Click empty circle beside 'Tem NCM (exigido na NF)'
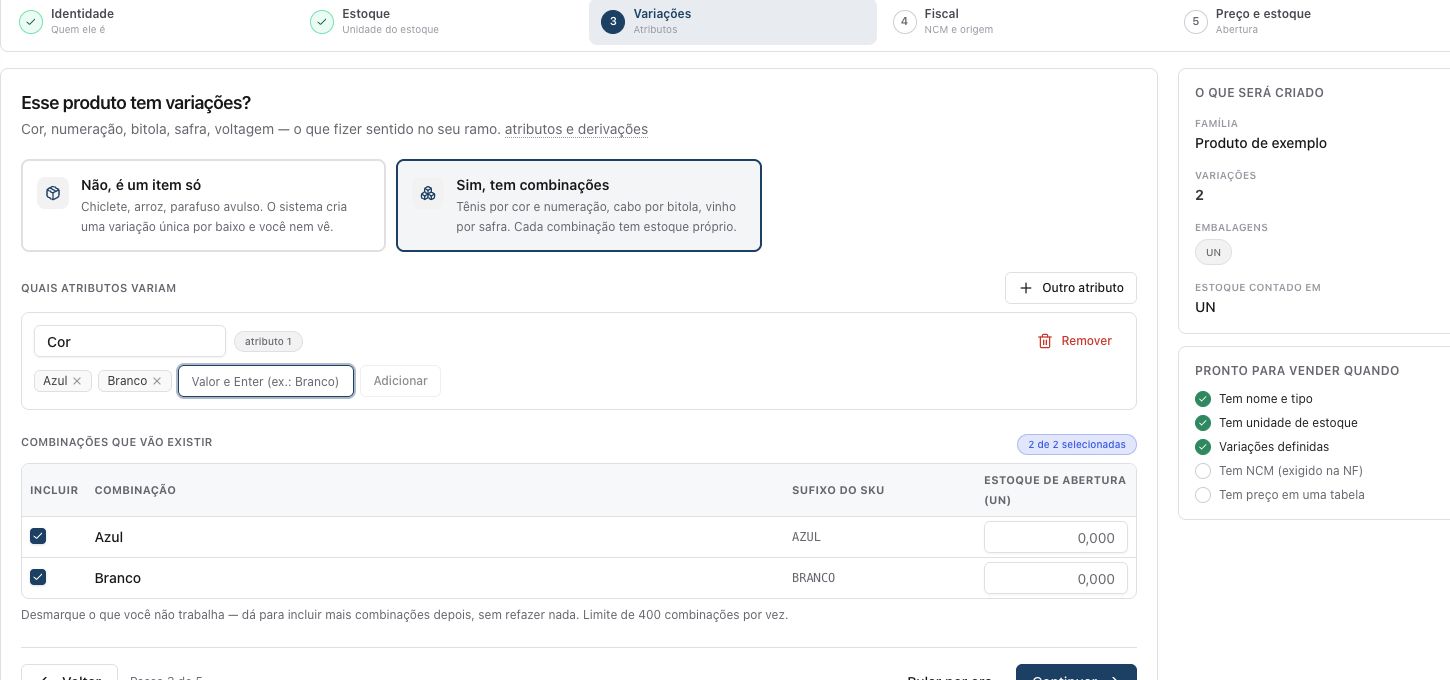Screen dimensions: 1450x680 1203,471
